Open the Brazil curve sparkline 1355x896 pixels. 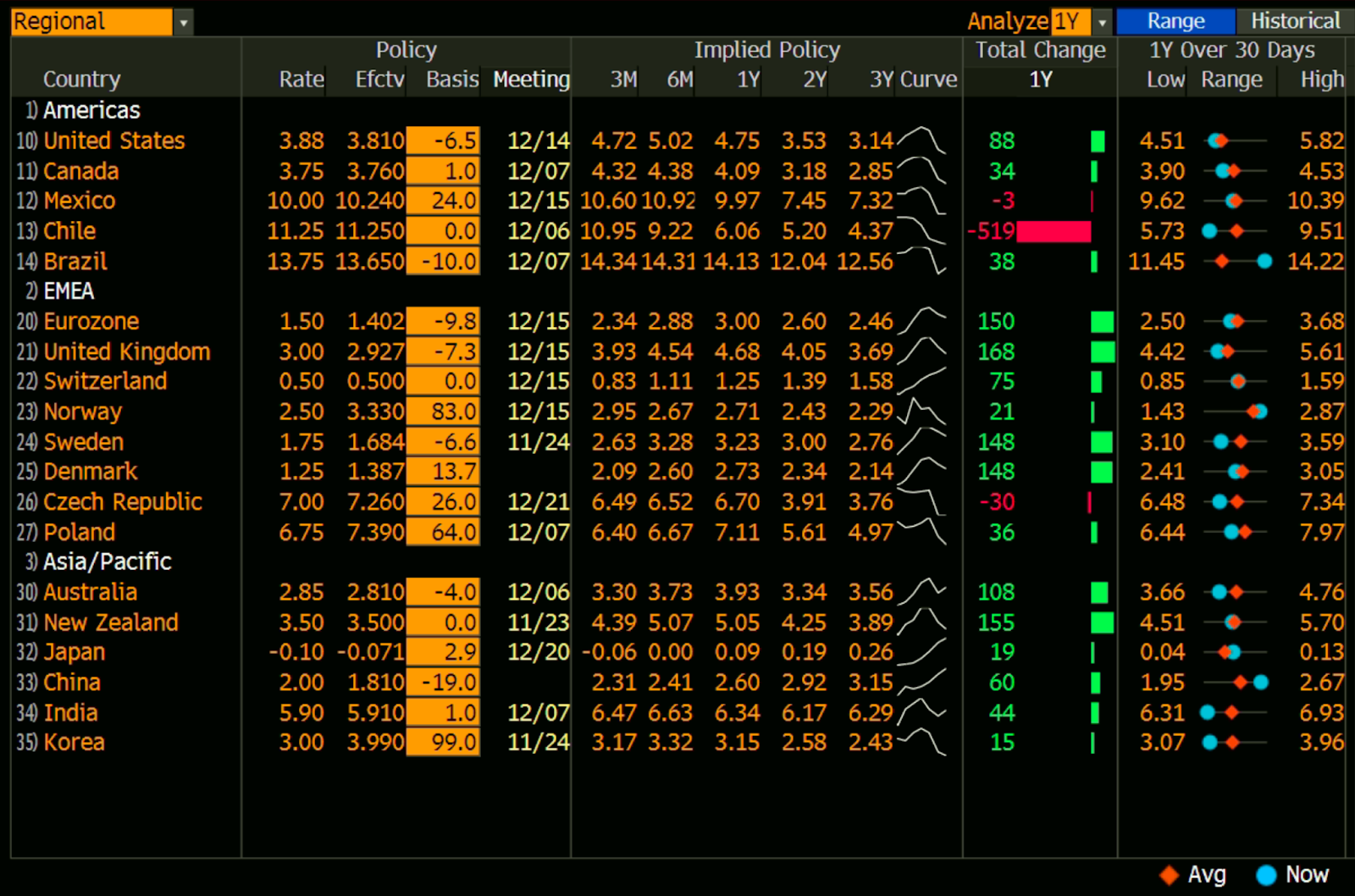point(921,261)
